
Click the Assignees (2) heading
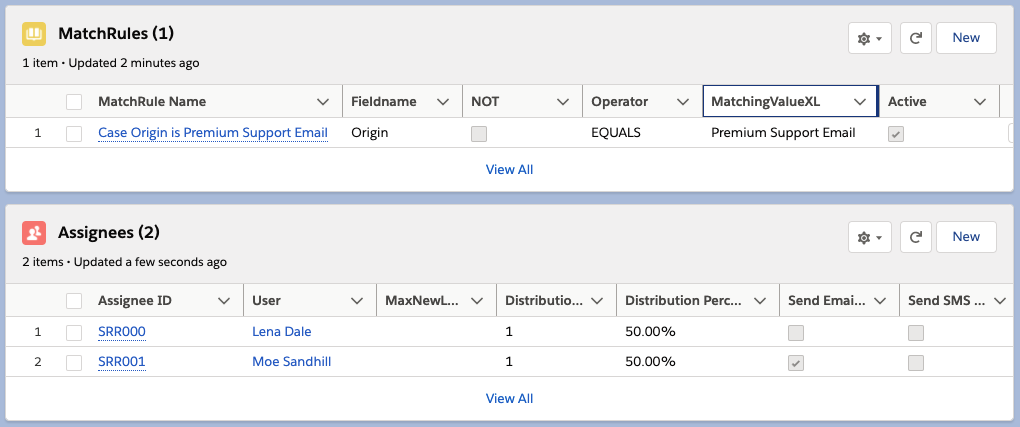pyautogui.click(x=109, y=232)
